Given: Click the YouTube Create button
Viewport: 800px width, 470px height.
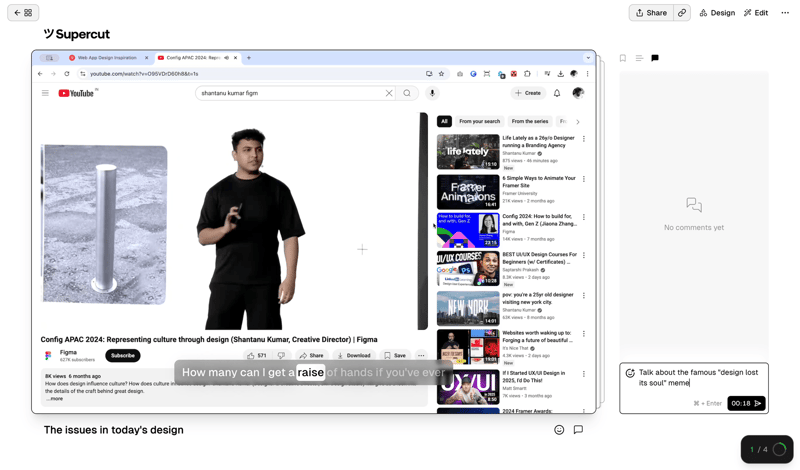Looking at the screenshot, I should pyautogui.click(x=528, y=93).
